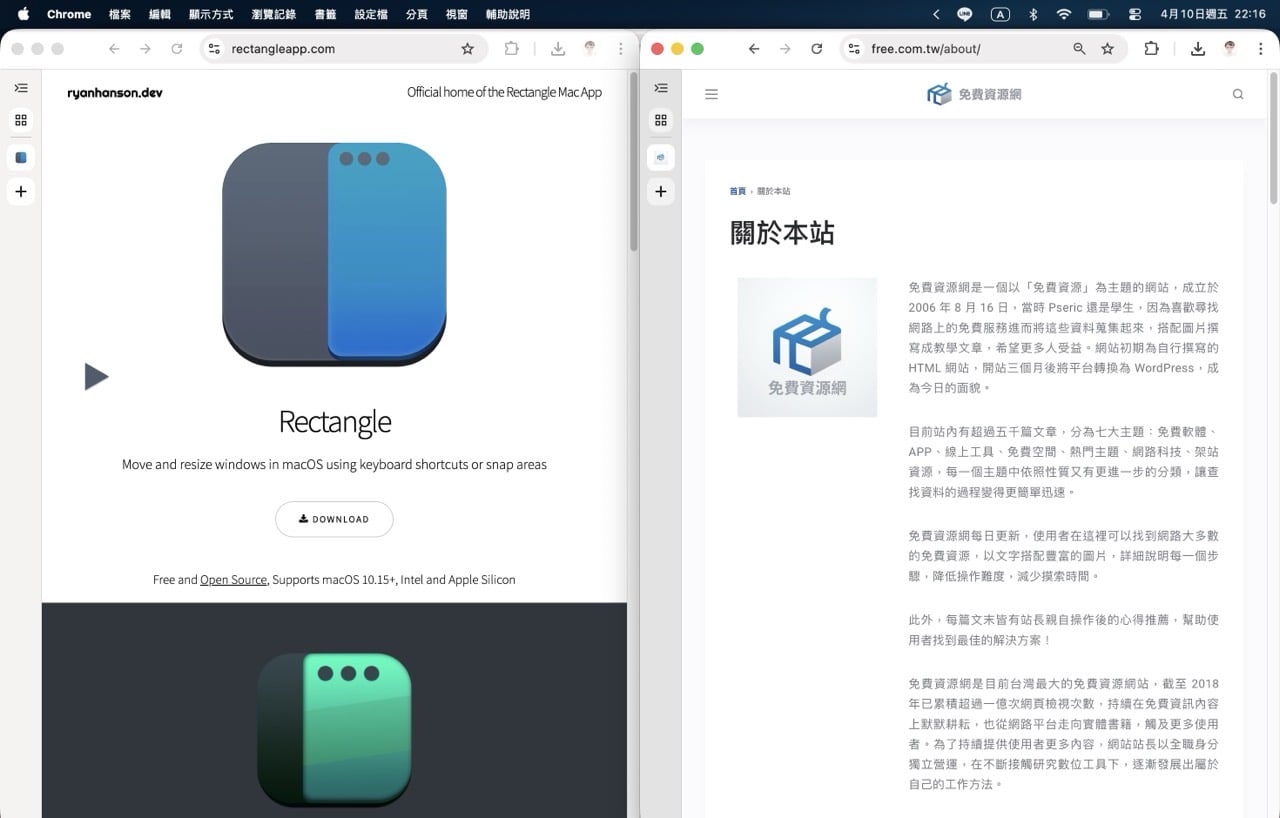The image size is (1280, 818).
Task: Open search magnifier on 免費資源網 header
Action: point(1238,94)
